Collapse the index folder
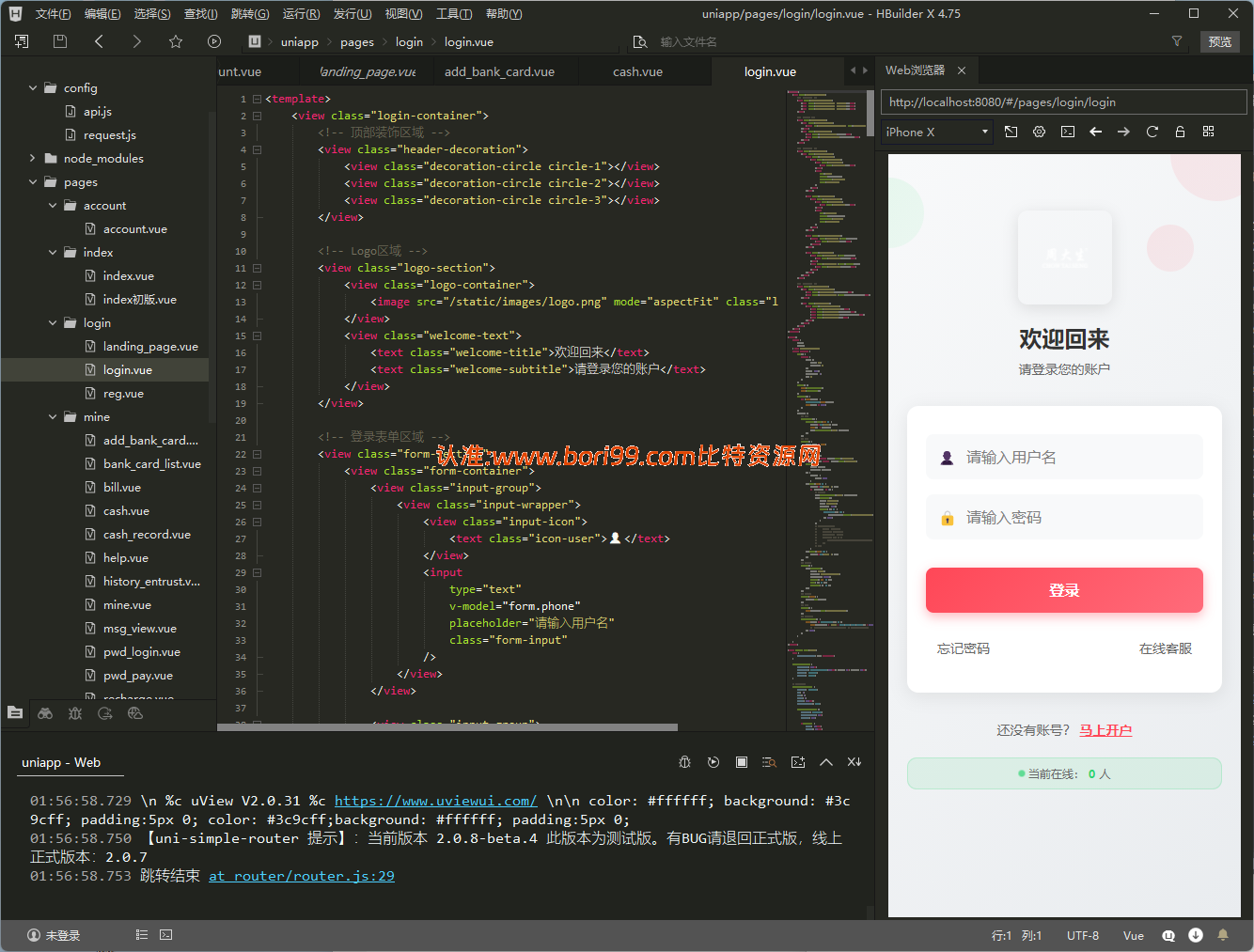Screen dimensions: 1254x952 pyautogui.click(x=53, y=252)
